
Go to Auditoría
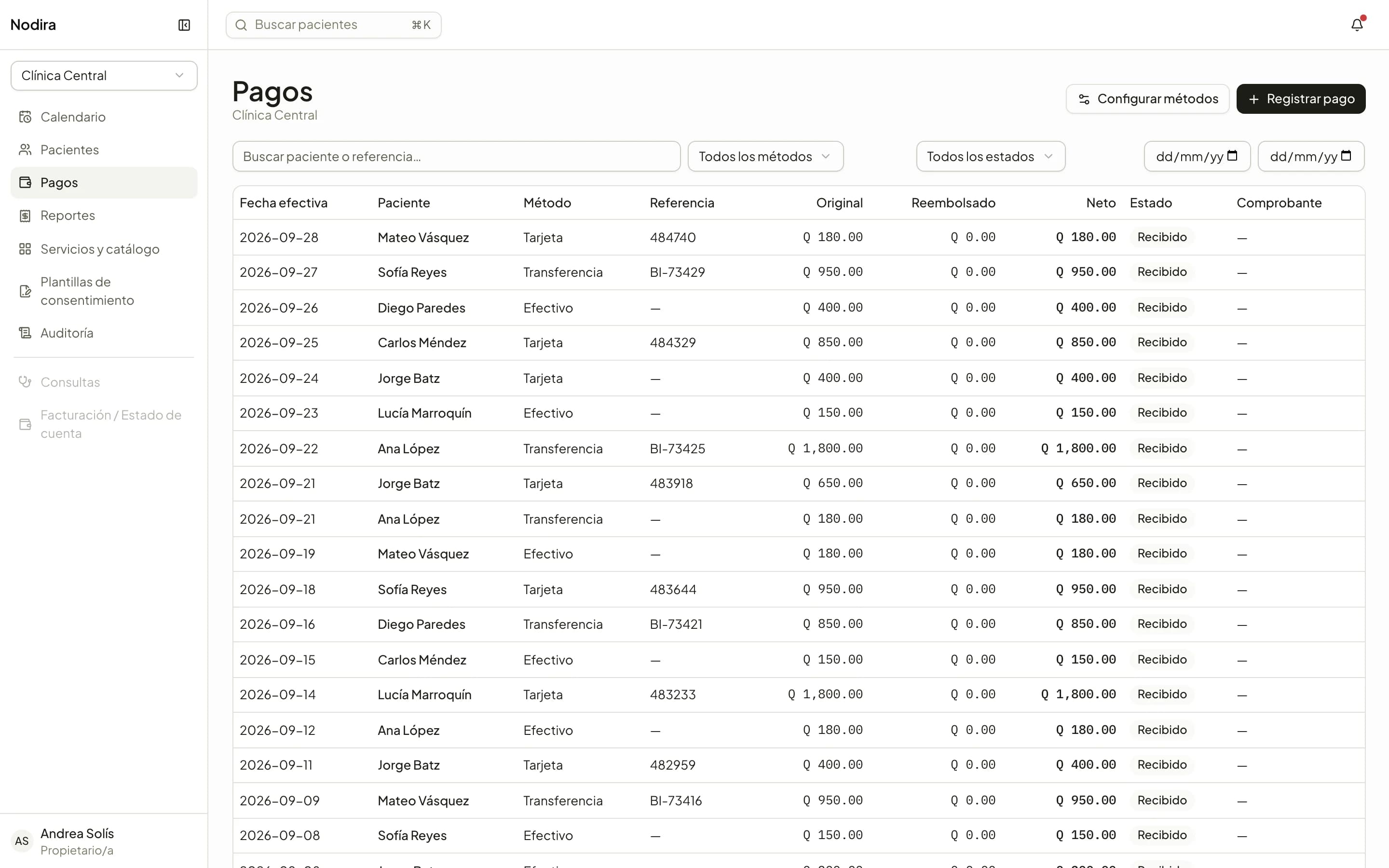tap(104, 333)
